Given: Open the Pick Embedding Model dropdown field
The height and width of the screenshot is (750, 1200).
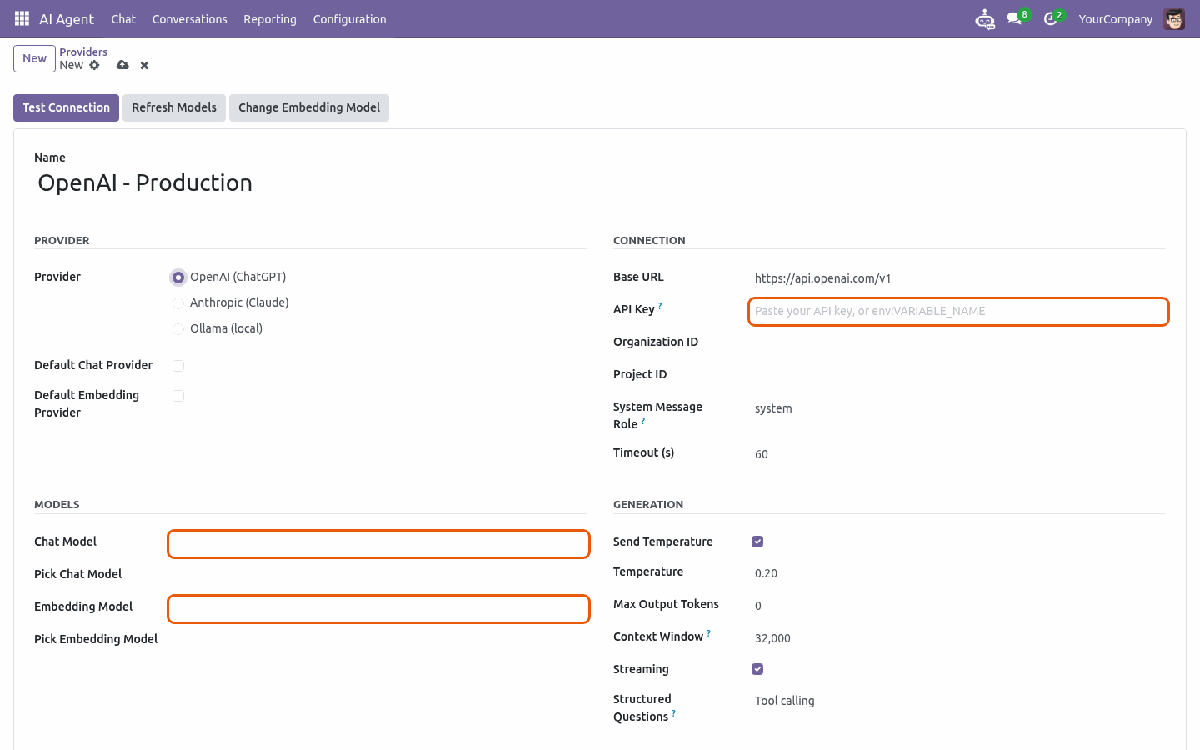Looking at the screenshot, I should [379, 639].
